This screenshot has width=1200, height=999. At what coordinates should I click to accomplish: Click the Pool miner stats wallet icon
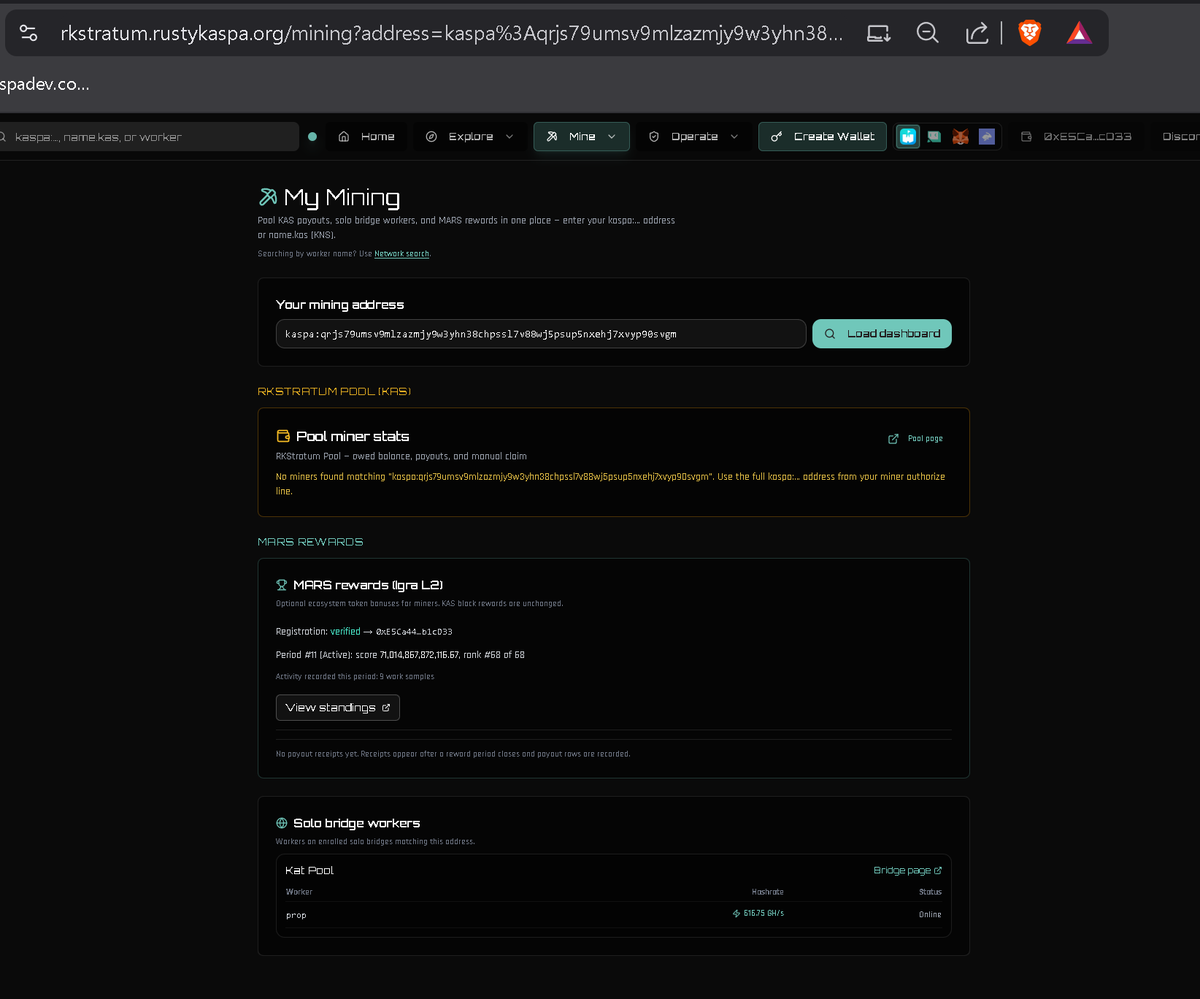[283, 436]
